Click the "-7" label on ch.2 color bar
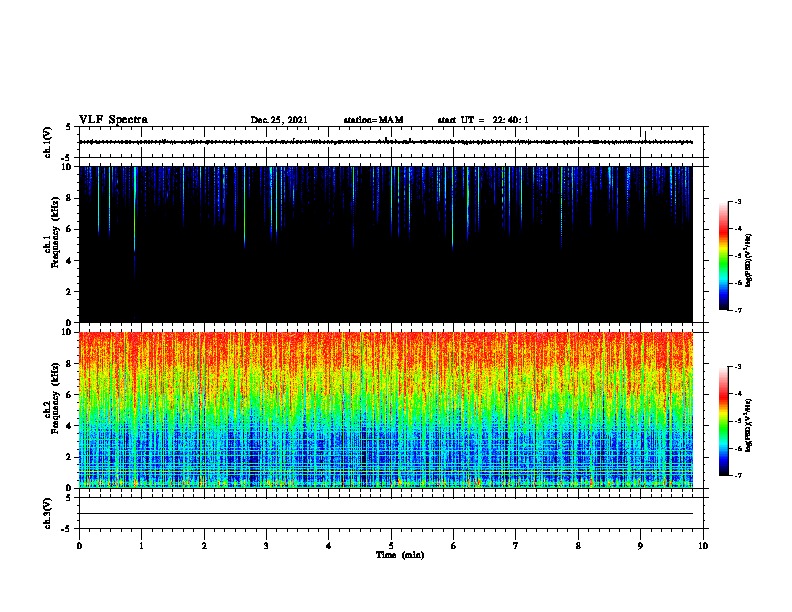This screenshot has height=612, width=792. click(x=738, y=476)
